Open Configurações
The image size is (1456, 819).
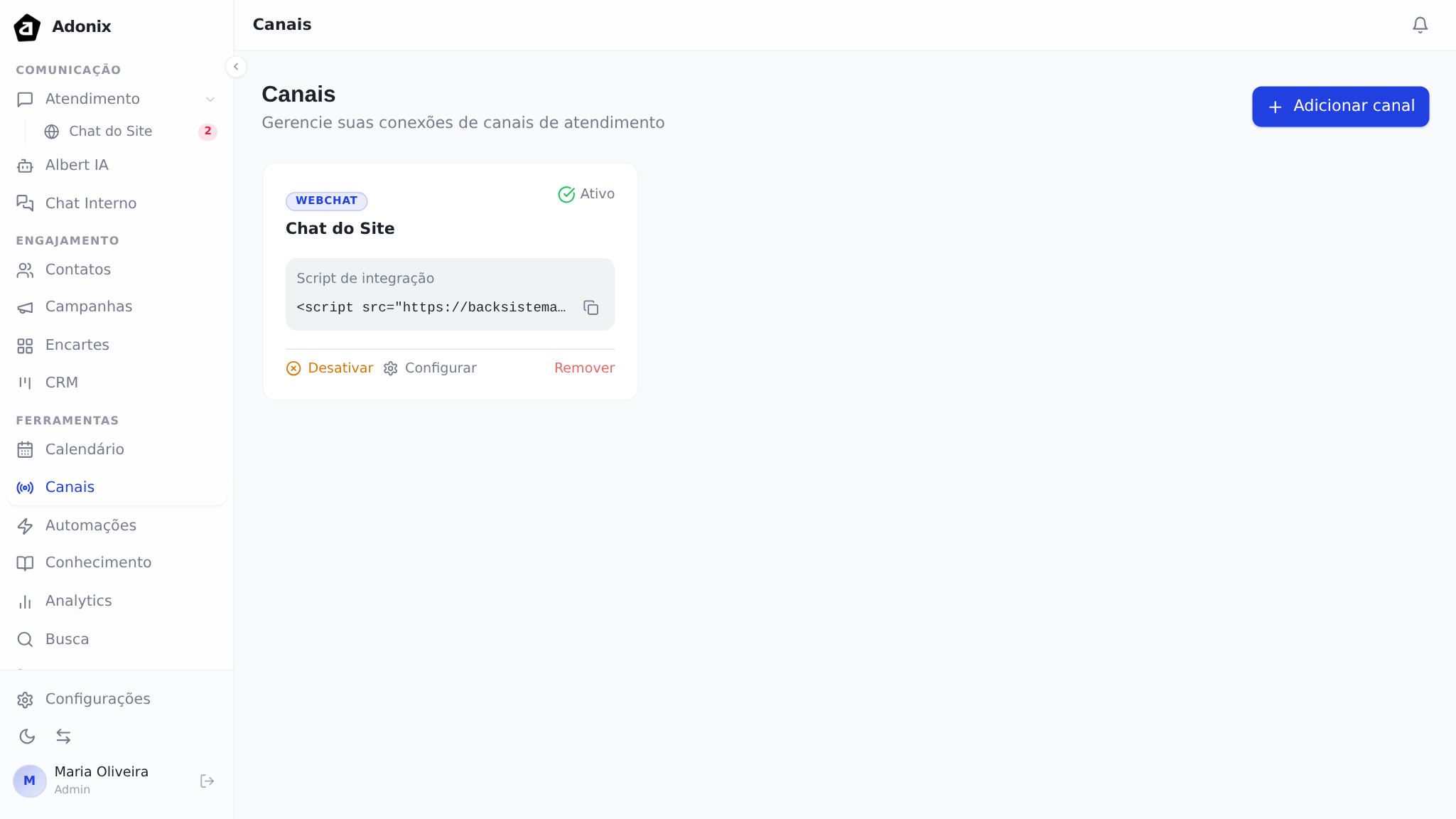117,699
